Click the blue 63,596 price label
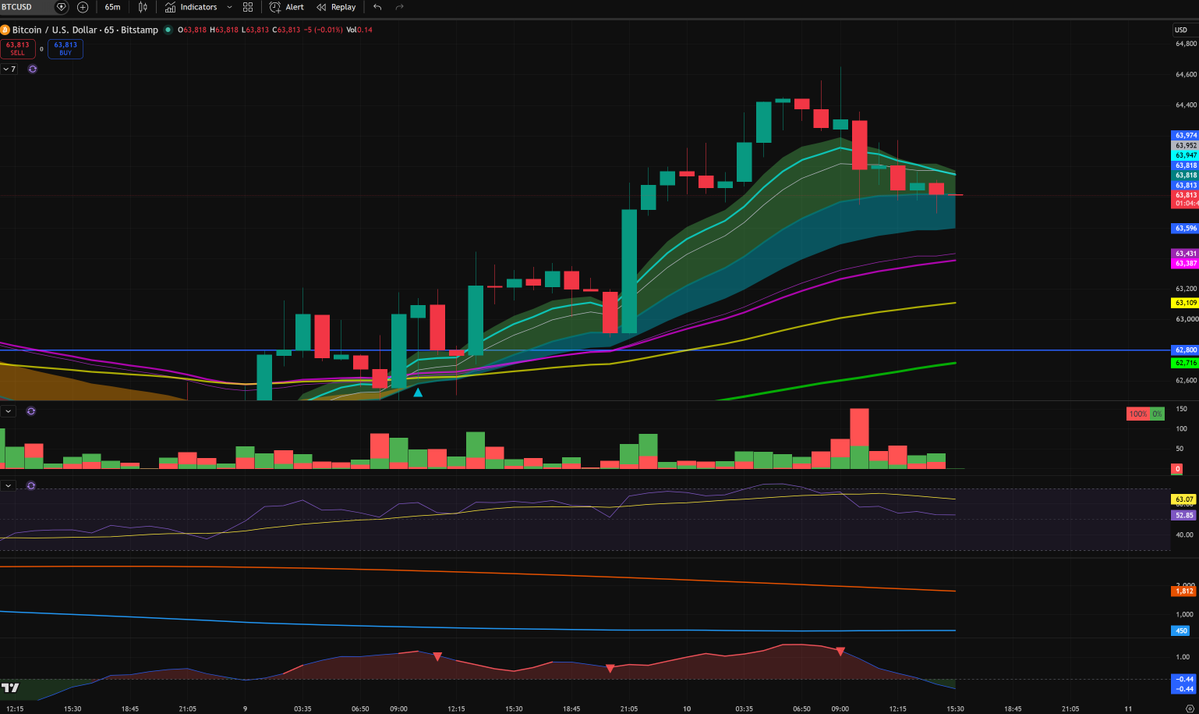This screenshot has height=714, width=1199. pyautogui.click(x=1185, y=228)
